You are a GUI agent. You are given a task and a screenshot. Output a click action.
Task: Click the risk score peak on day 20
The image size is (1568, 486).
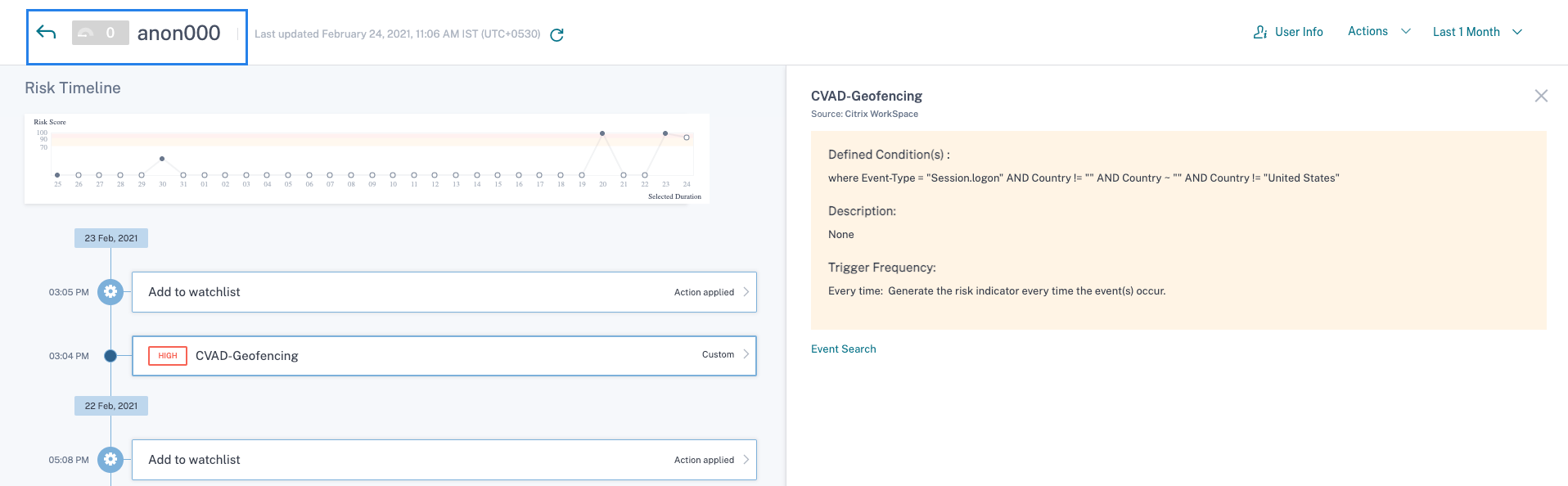tap(602, 133)
